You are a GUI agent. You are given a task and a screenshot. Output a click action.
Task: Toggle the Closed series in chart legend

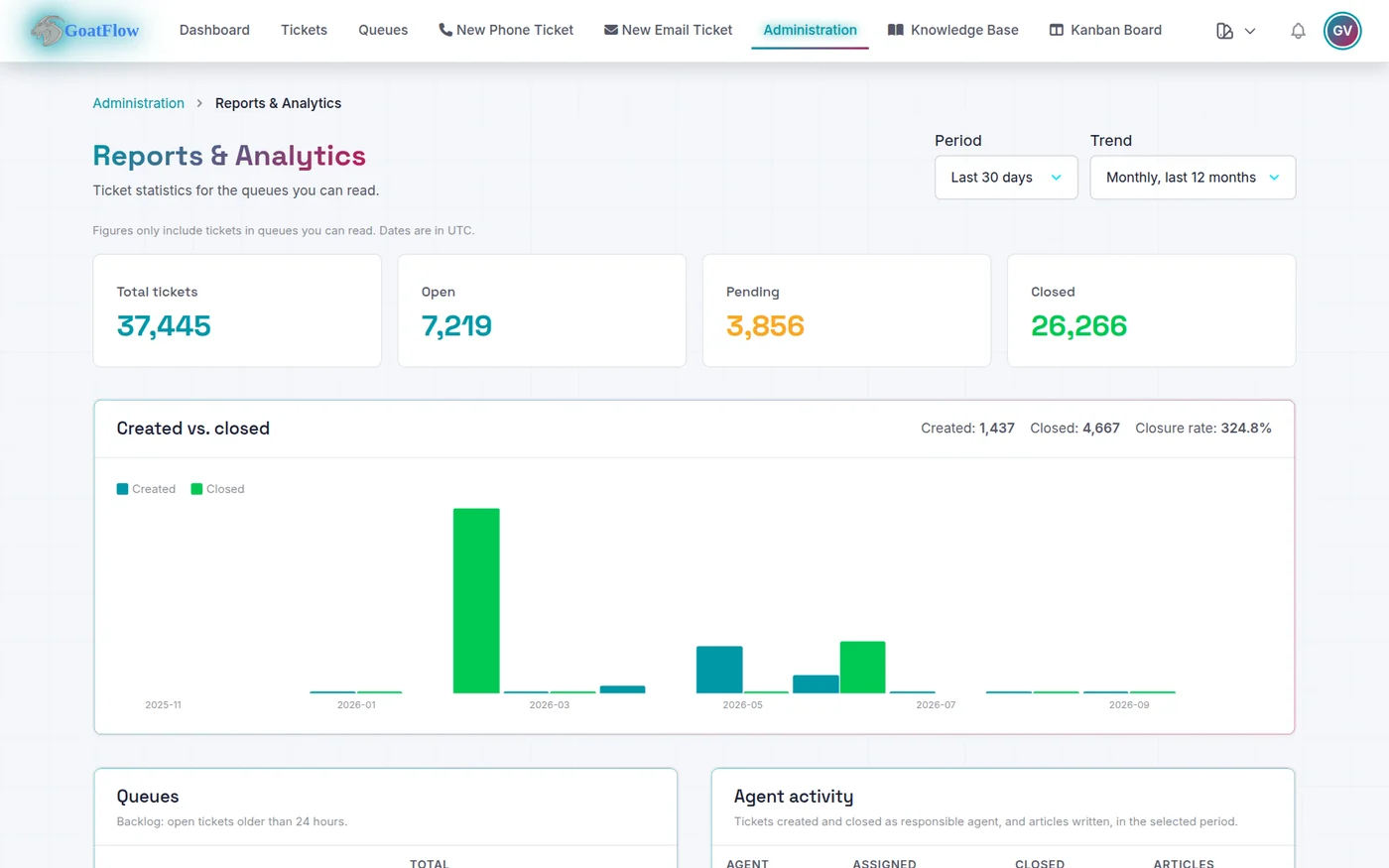(217, 489)
